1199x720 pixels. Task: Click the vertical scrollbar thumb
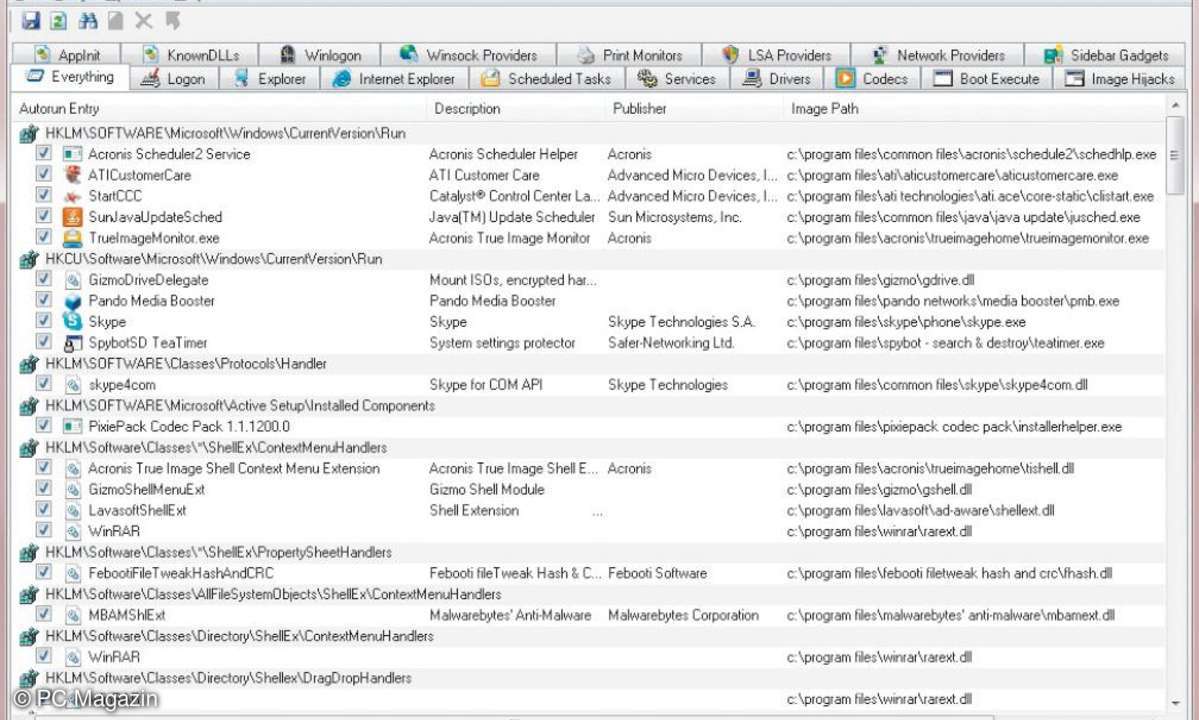tap(1175, 156)
